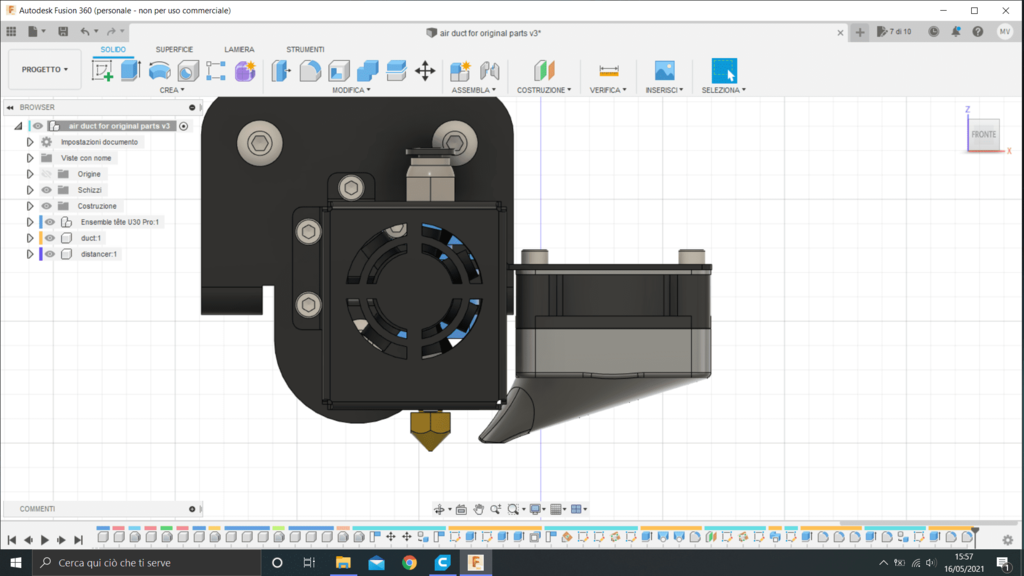This screenshot has height=576, width=1024.
Task: Toggle visibility of Origine folder
Action: coord(46,174)
